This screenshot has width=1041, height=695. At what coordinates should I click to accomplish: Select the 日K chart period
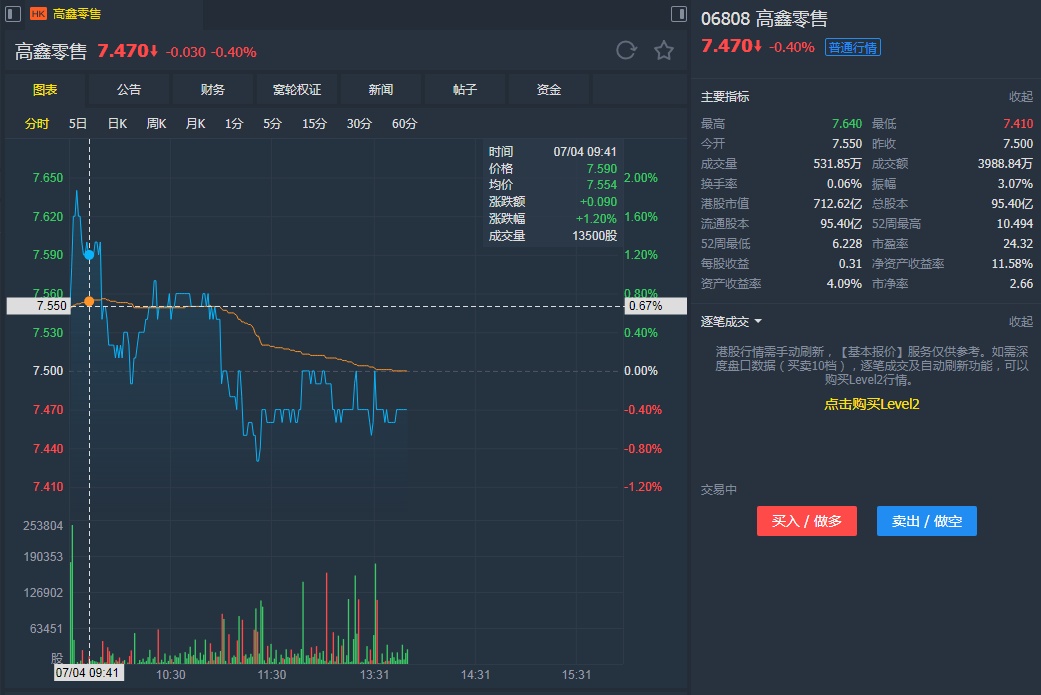[117, 124]
